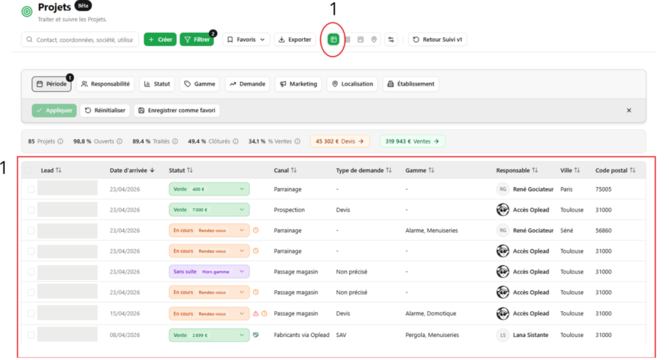Screen dimensions: 669x360
Task: Click clock icon in 15/04/2026 row
Action: click(x=264, y=314)
